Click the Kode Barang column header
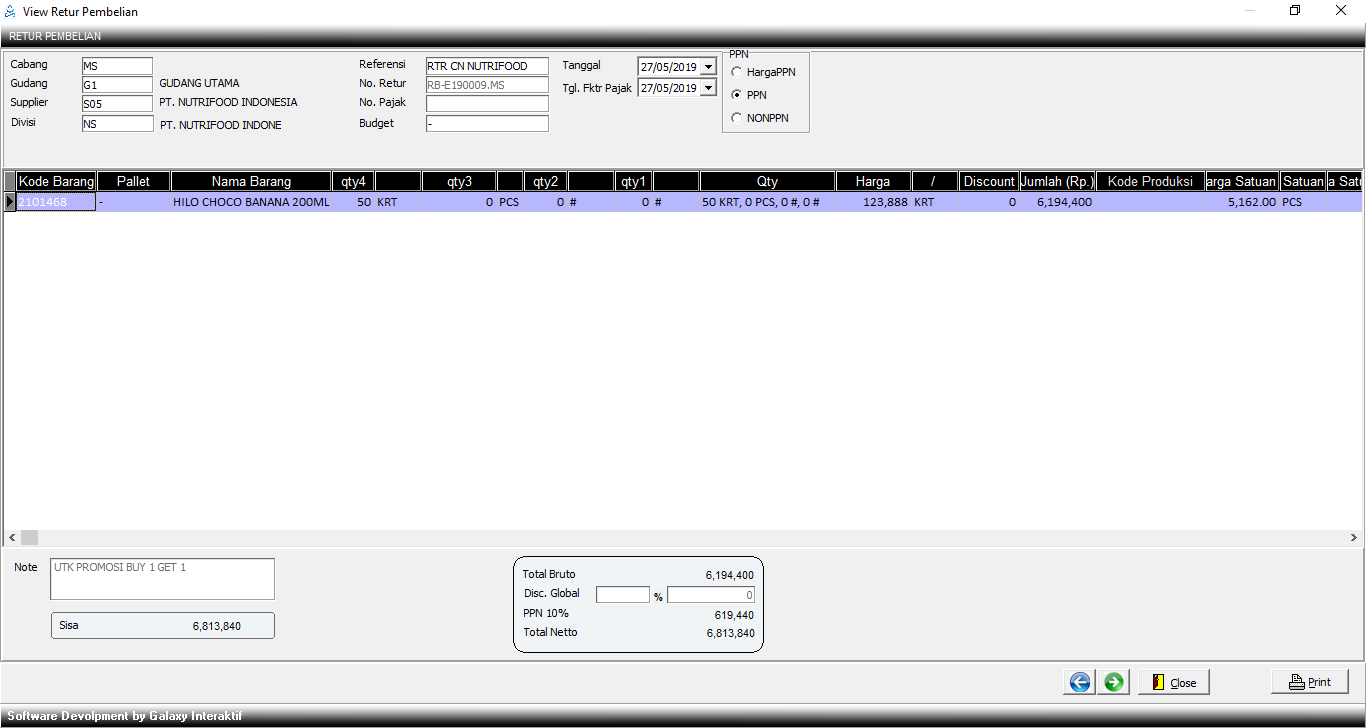 pyautogui.click(x=56, y=181)
